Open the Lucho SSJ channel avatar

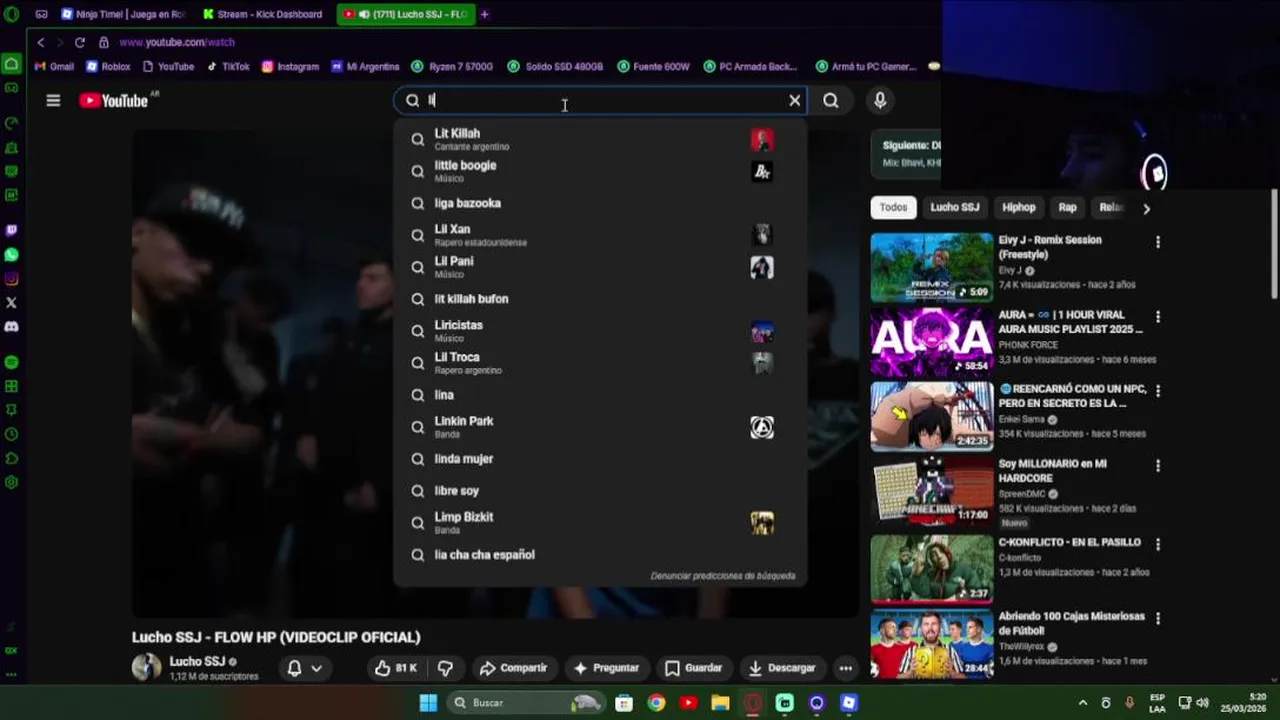pos(146,667)
